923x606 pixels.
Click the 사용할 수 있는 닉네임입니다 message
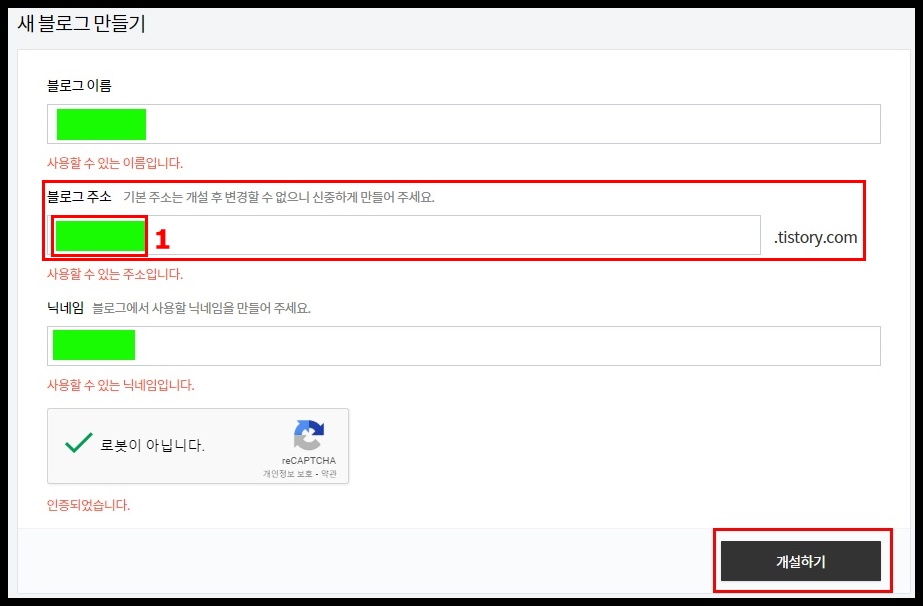[x=121, y=385]
